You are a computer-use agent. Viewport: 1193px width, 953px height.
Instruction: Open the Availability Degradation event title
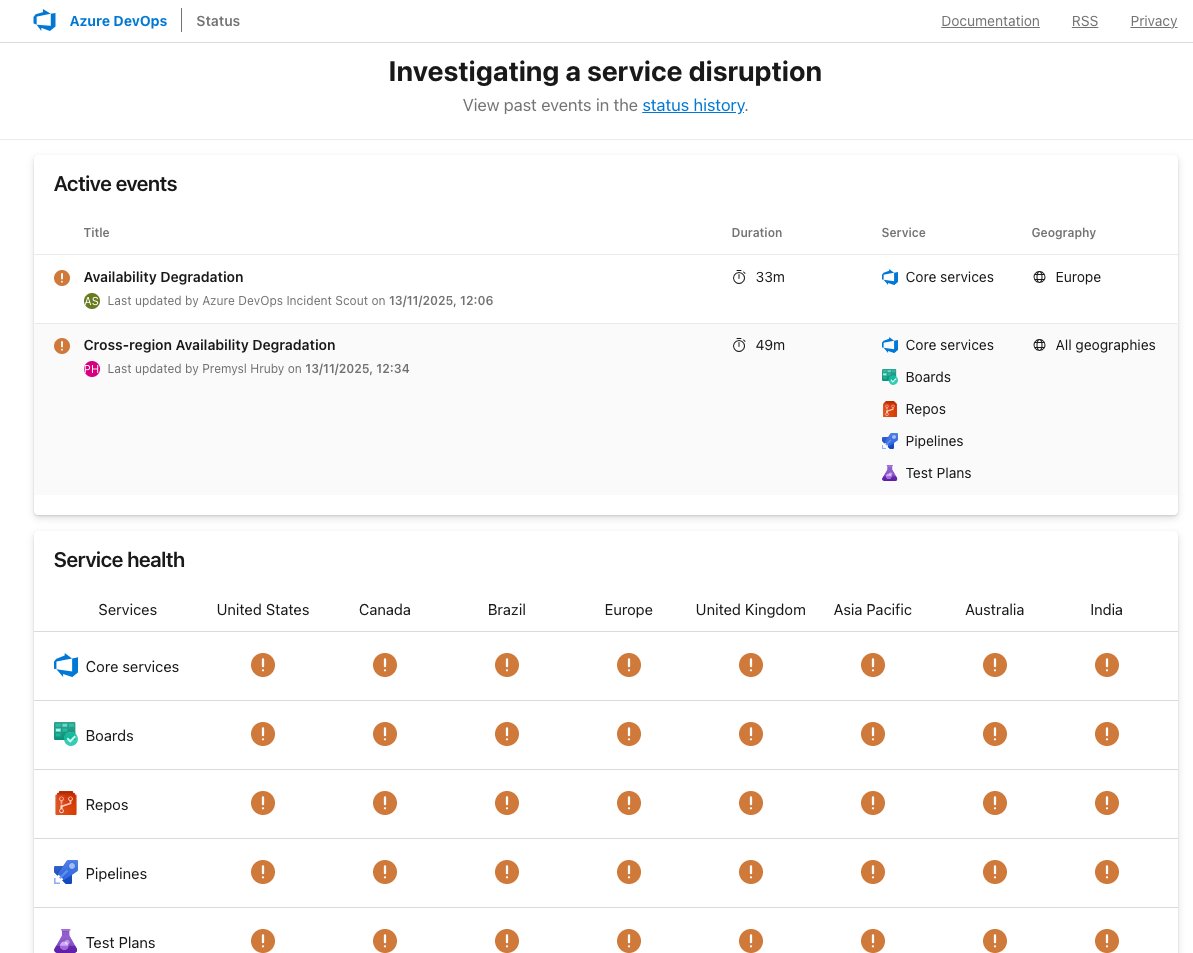(x=164, y=277)
